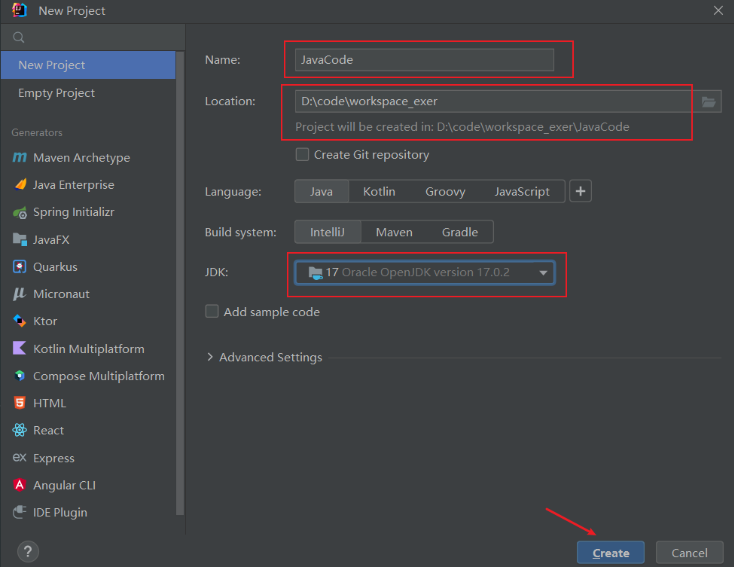Open the JDK version dropdown
This screenshot has width=734, height=567.
click(425, 272)
